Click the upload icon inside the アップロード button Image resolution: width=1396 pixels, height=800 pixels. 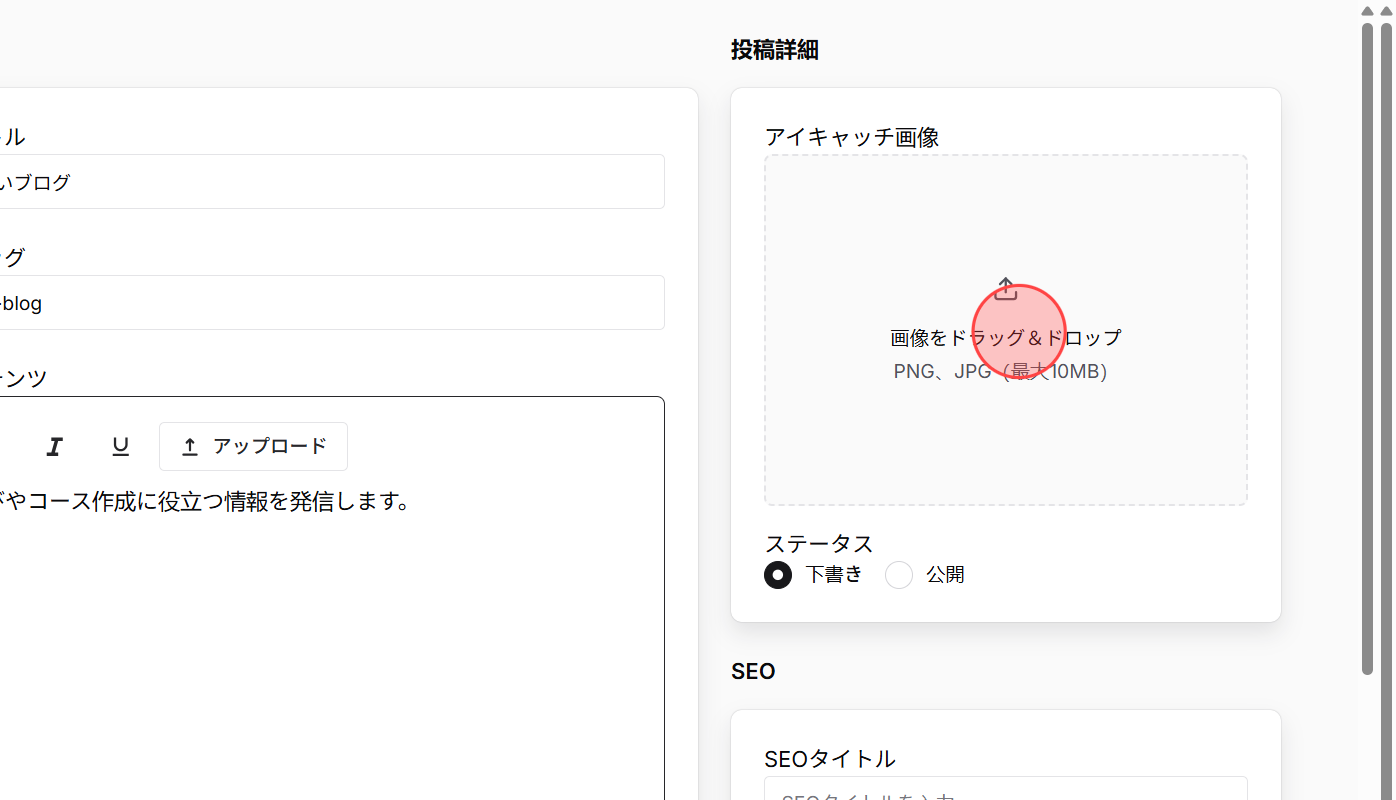pos(189,446)
